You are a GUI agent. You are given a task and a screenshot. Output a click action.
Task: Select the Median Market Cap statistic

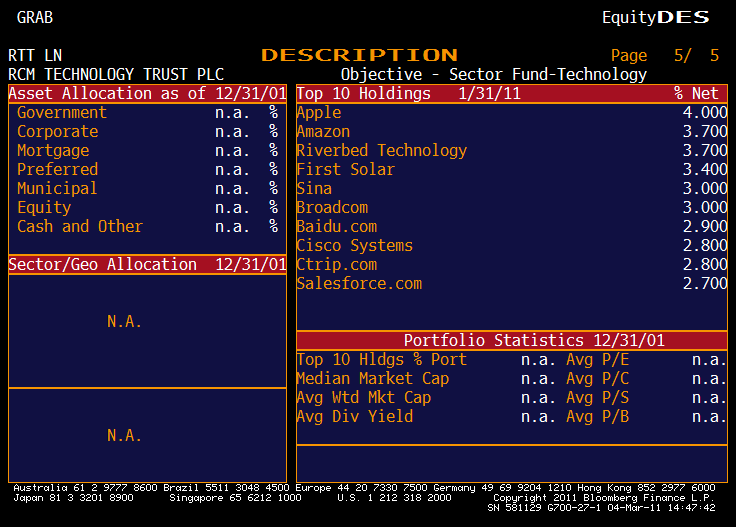pyautogui.click(x=372, y=379)
